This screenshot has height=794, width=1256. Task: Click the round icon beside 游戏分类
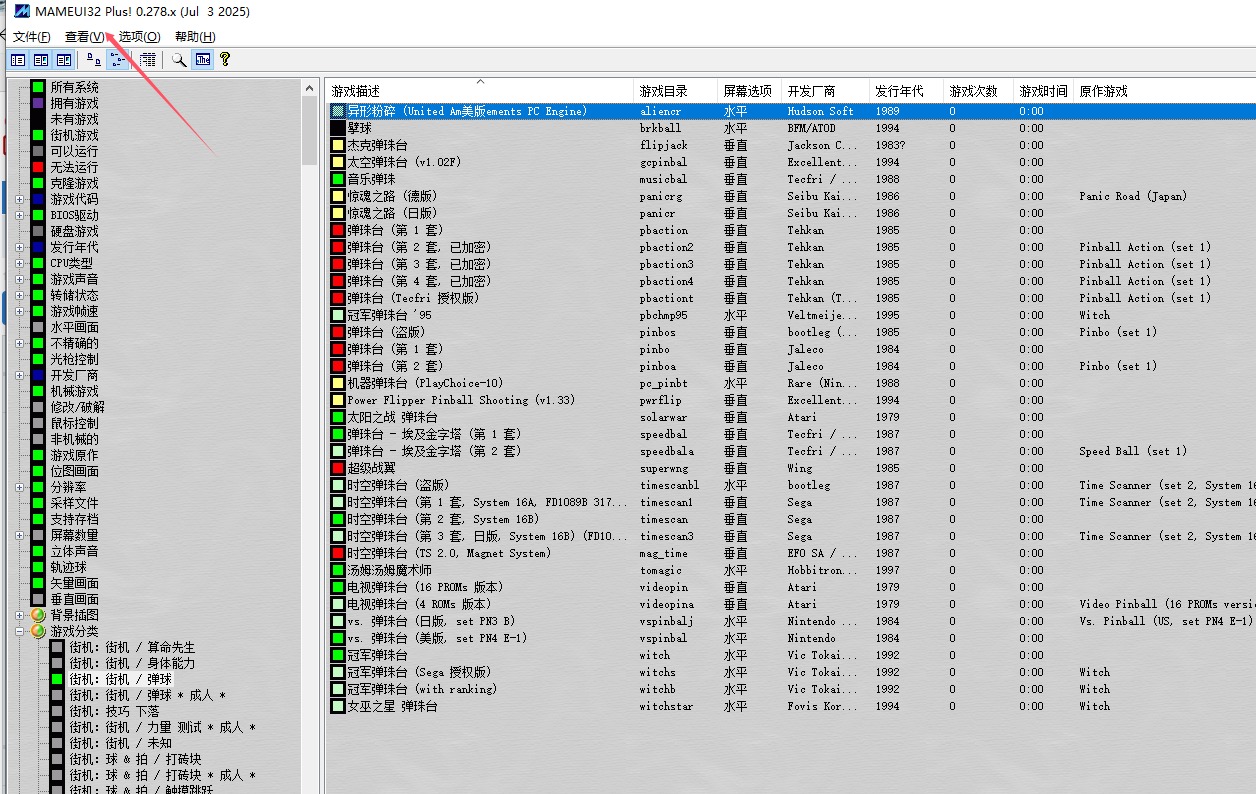point(38,631)
